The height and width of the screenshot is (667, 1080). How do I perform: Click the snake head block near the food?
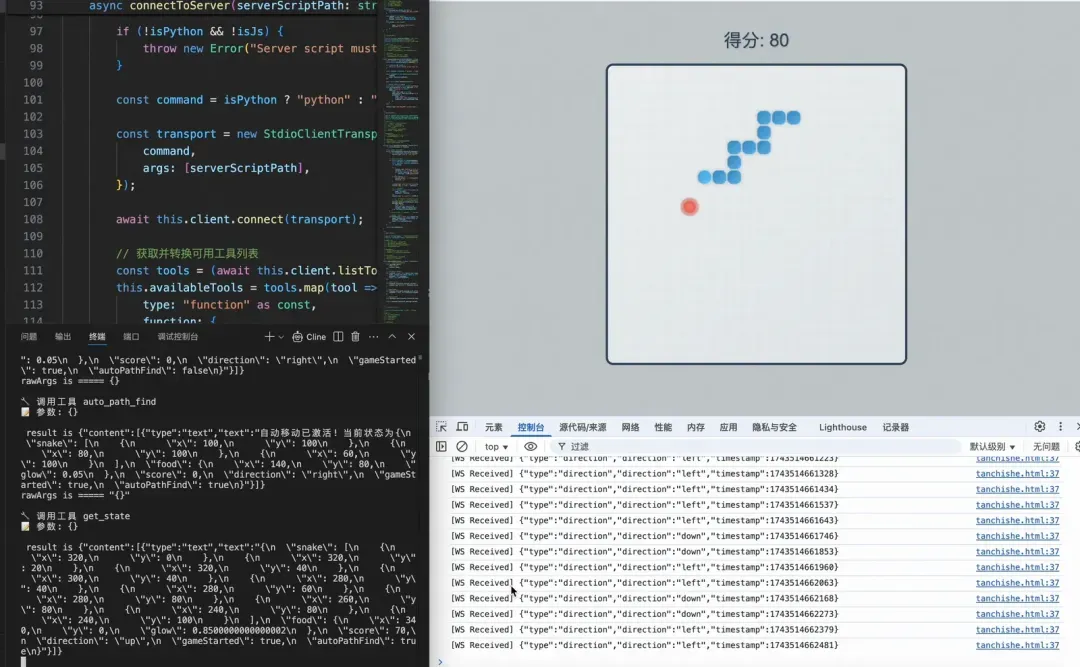pyautogui.click(x=704, y=177)
